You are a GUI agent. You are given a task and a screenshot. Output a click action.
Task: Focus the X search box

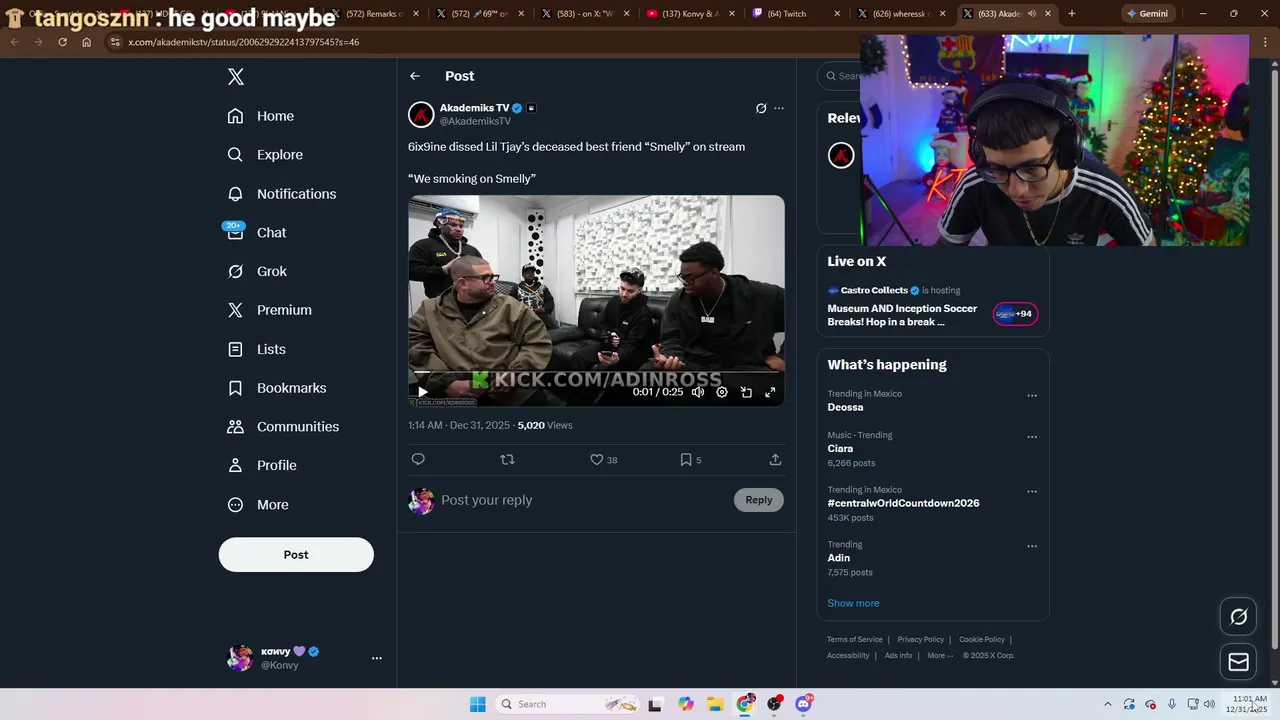click(x=841, y=76)
